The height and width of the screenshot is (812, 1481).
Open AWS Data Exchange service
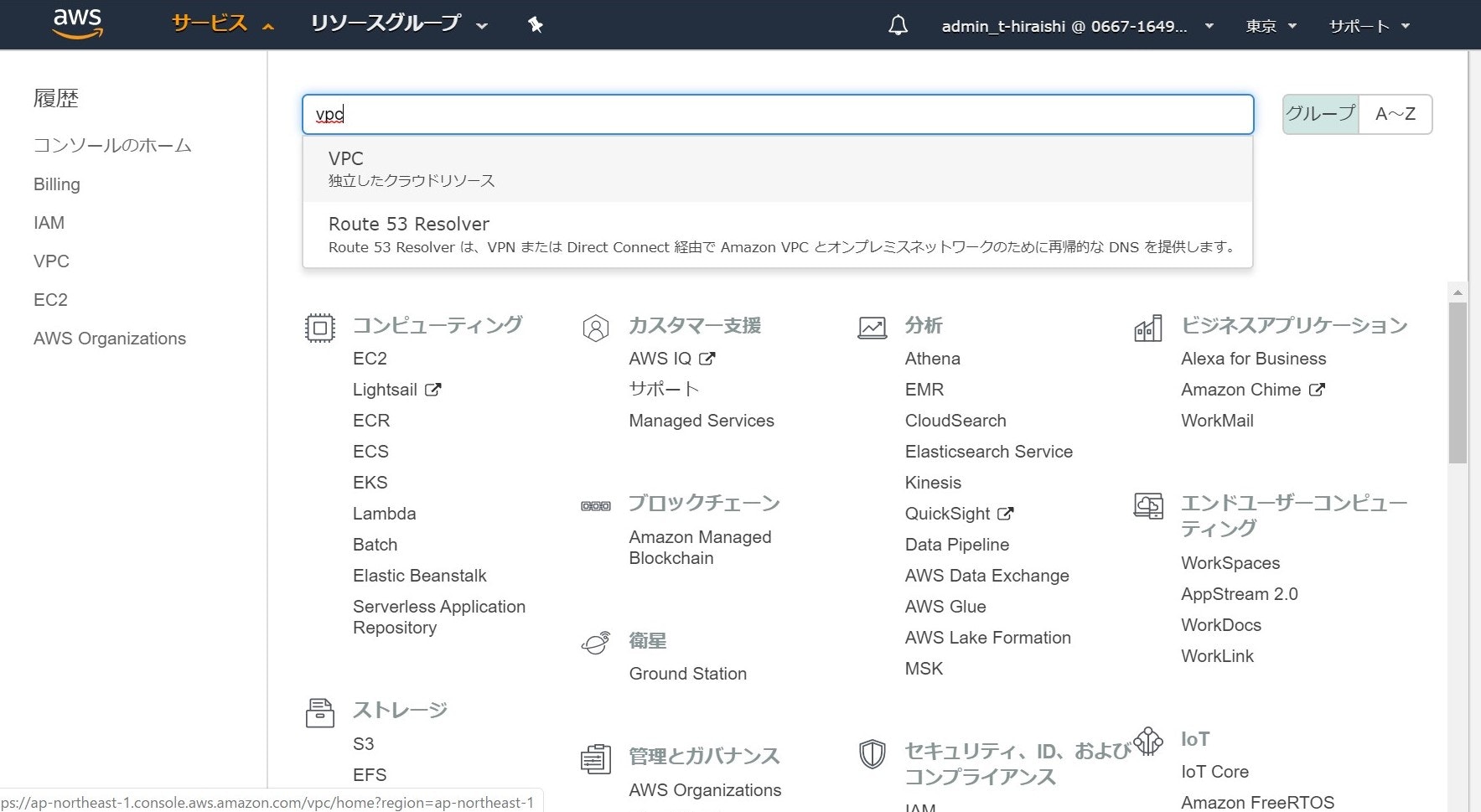(x=987, y=576)
